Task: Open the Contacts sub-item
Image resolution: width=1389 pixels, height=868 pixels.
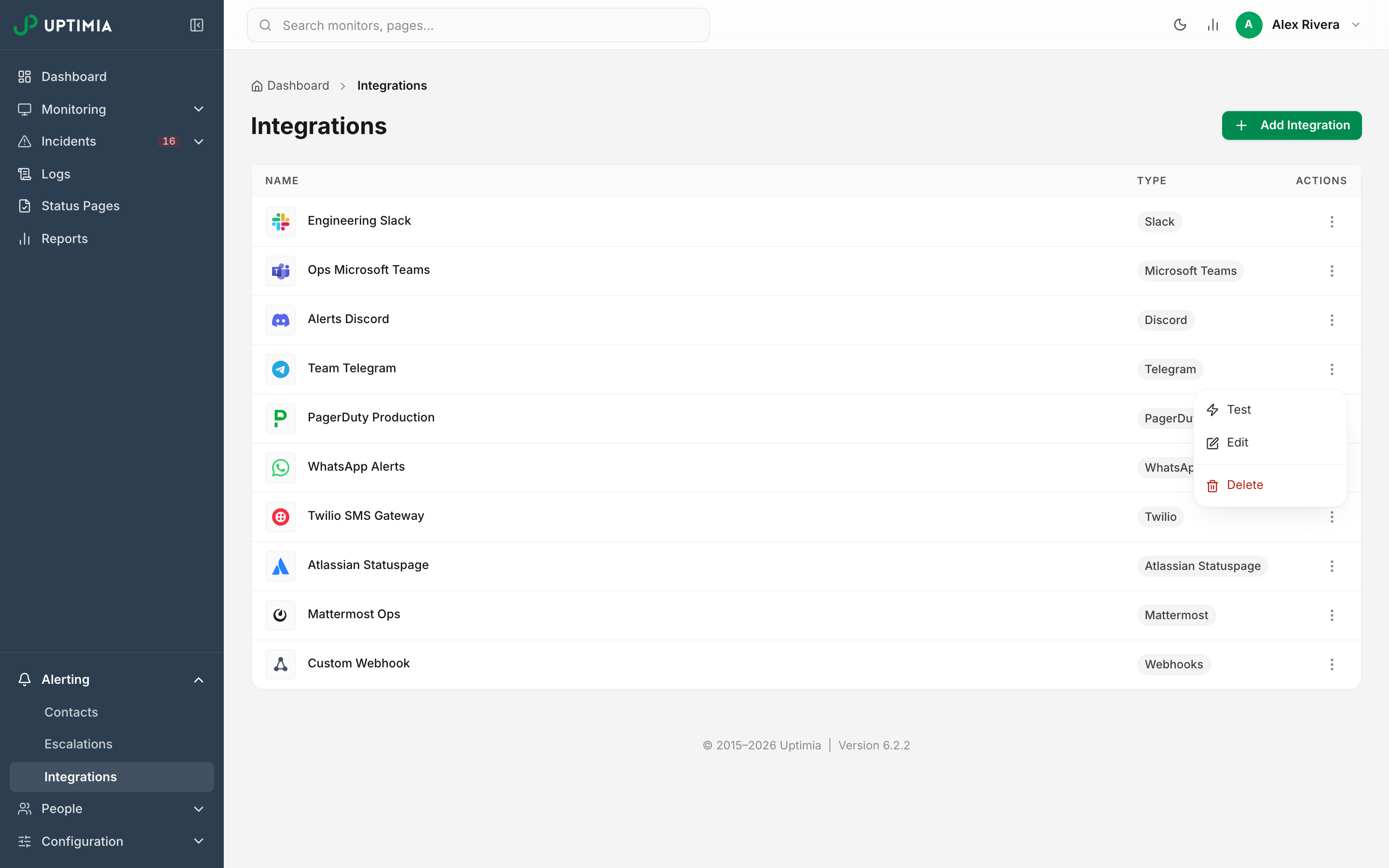Action: coord(112,712)
